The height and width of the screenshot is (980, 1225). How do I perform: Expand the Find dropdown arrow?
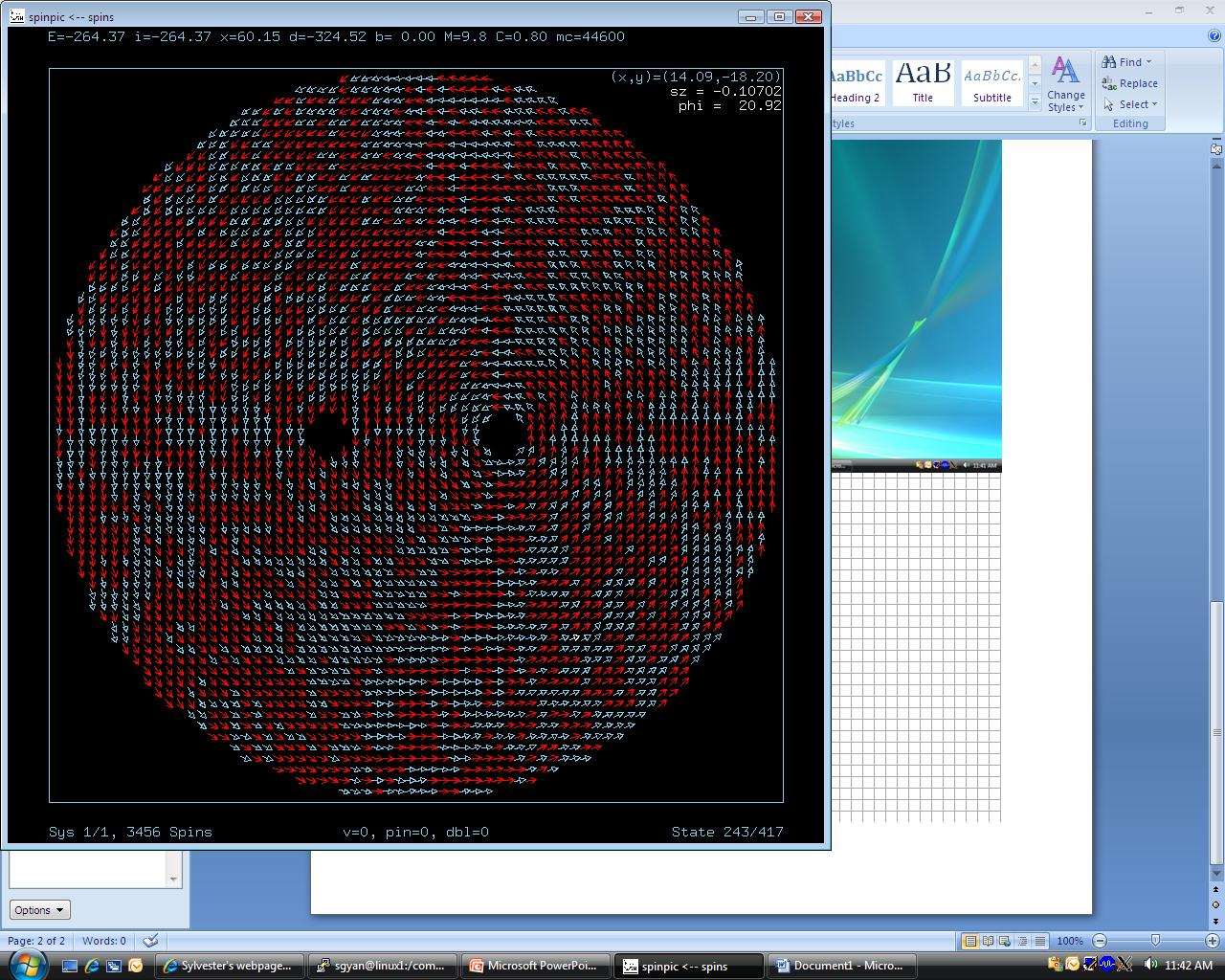(1149, 62)
